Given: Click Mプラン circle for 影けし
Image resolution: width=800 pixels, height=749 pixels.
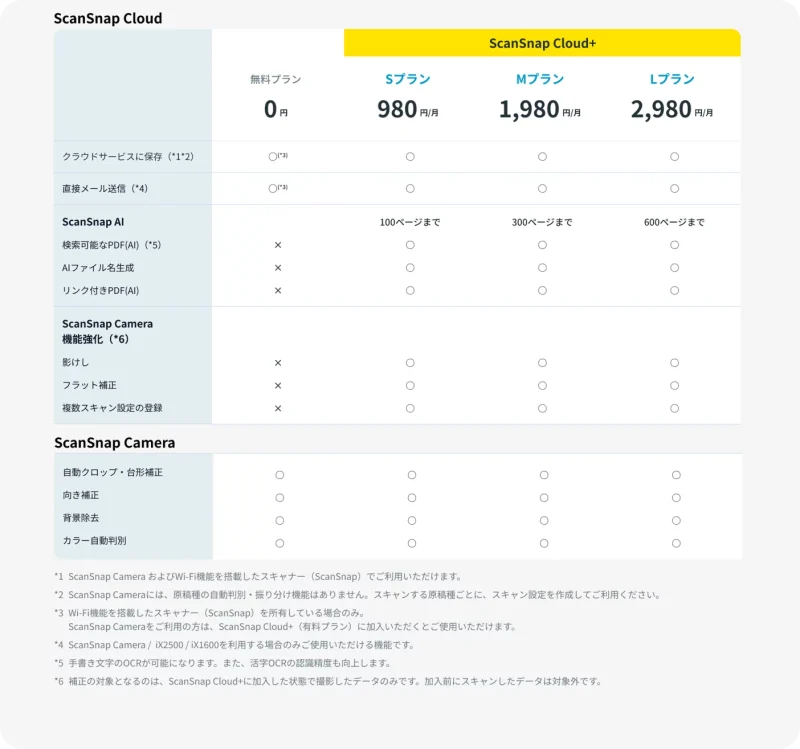Looking at the screenshot, I should (x=542, y=363).
